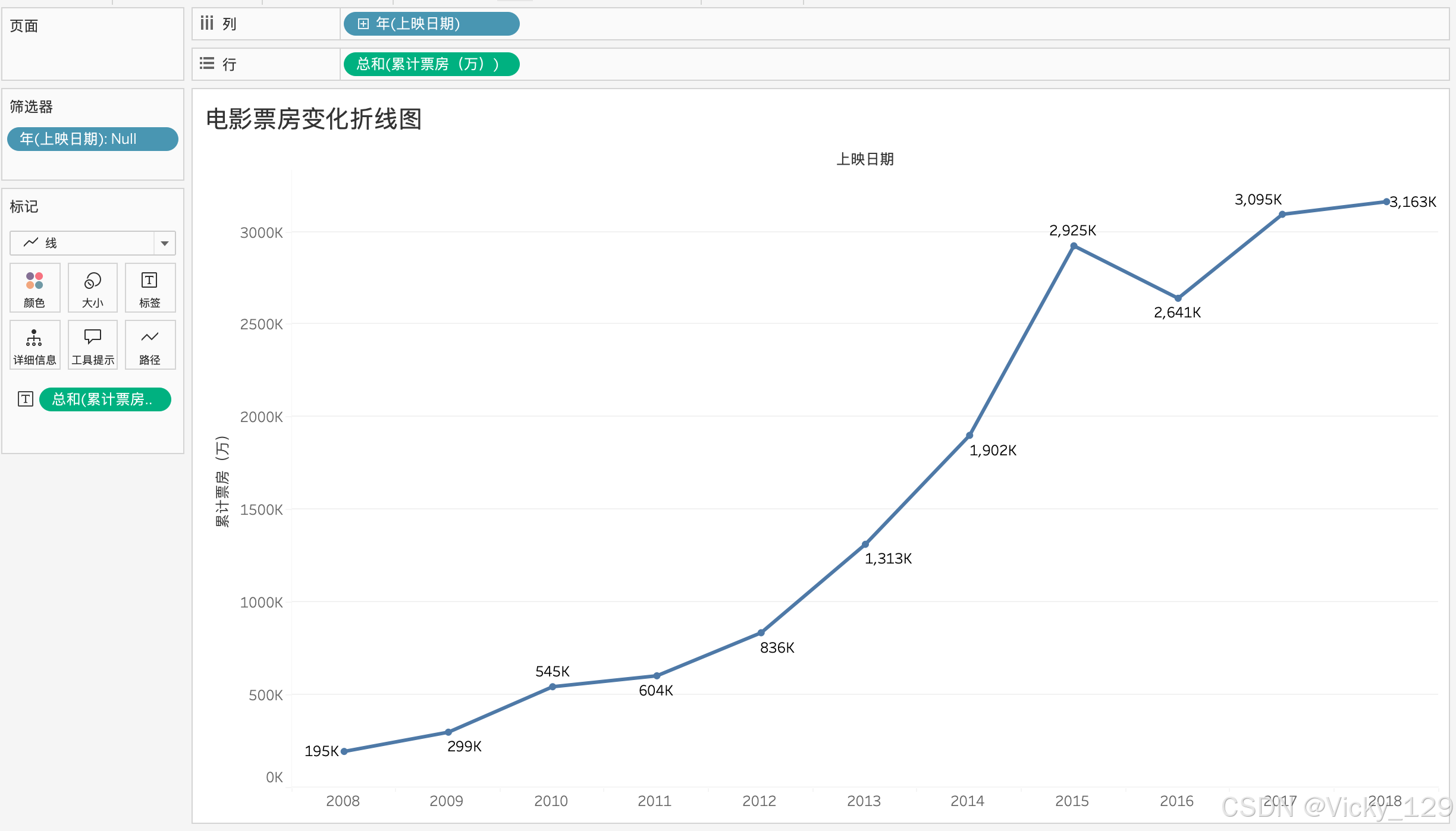Viewport: 1456px width, 831px height.
Task: Open the Path (路径) marks card
Action: pos(149,345)
